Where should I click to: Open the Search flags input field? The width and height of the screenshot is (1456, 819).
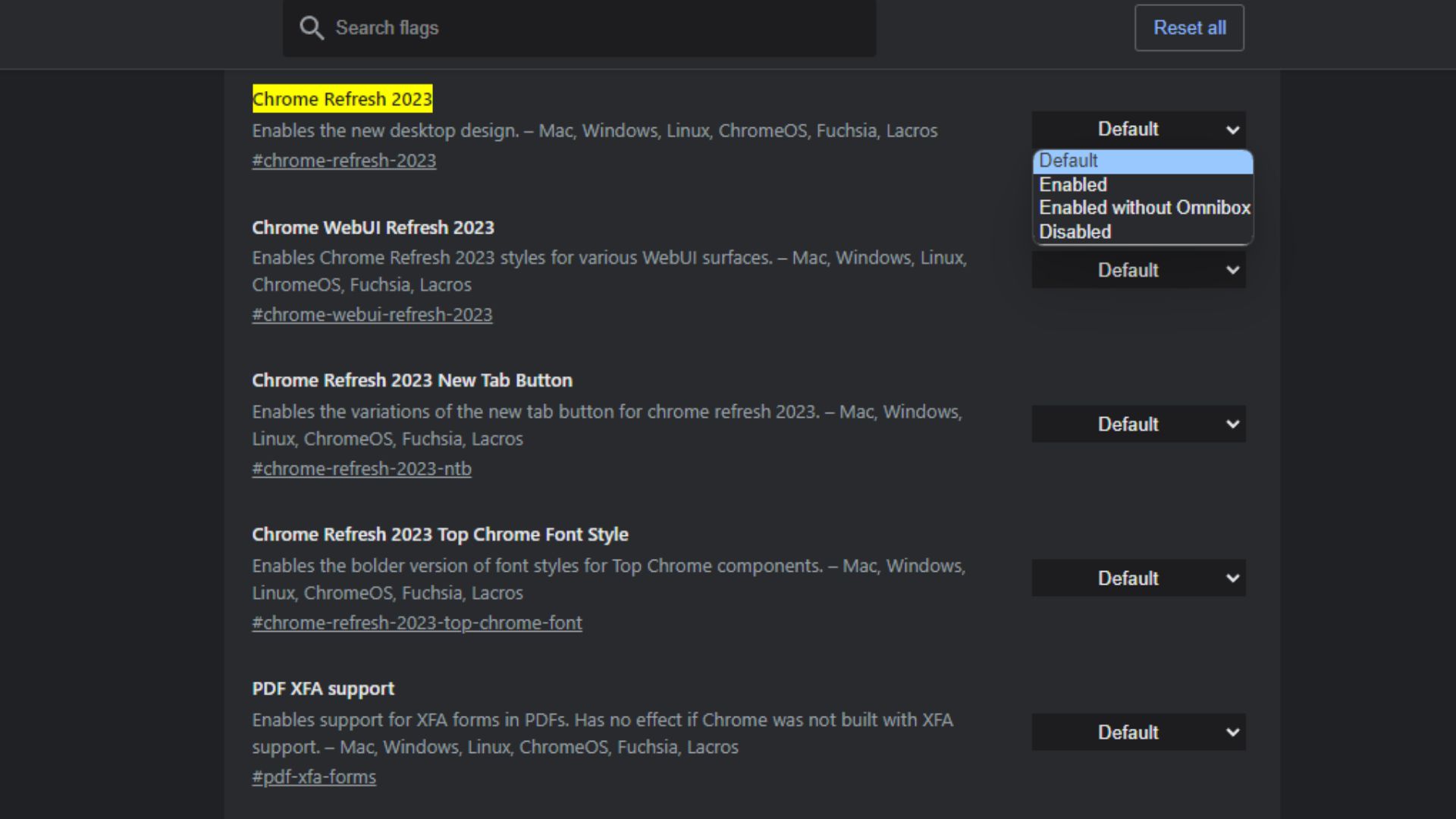coord(579,27)
